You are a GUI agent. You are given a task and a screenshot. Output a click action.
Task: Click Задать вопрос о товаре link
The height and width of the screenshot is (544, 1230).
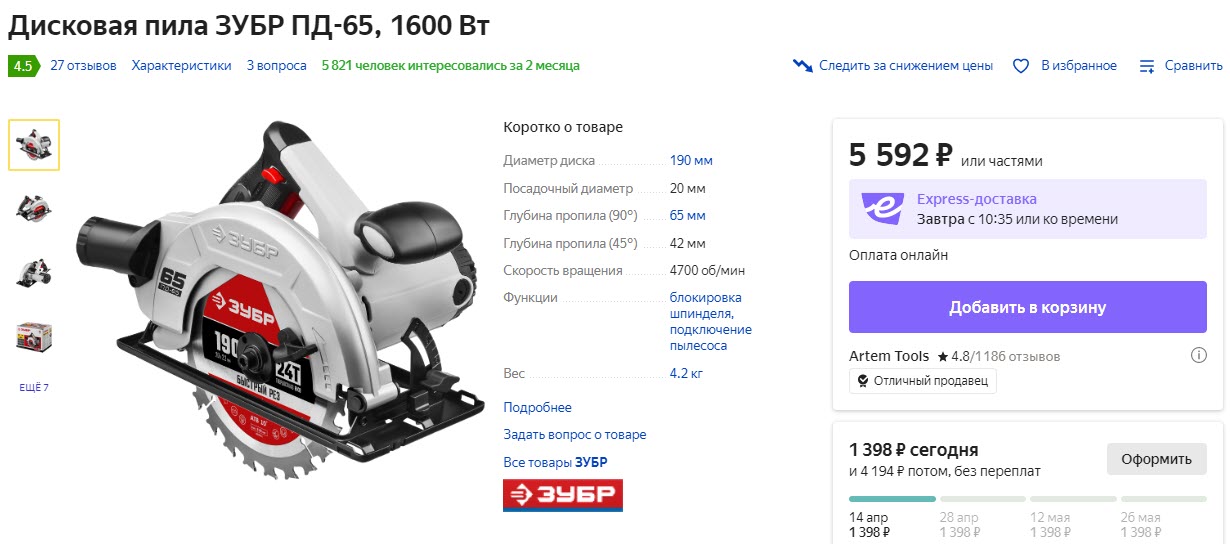574,434
